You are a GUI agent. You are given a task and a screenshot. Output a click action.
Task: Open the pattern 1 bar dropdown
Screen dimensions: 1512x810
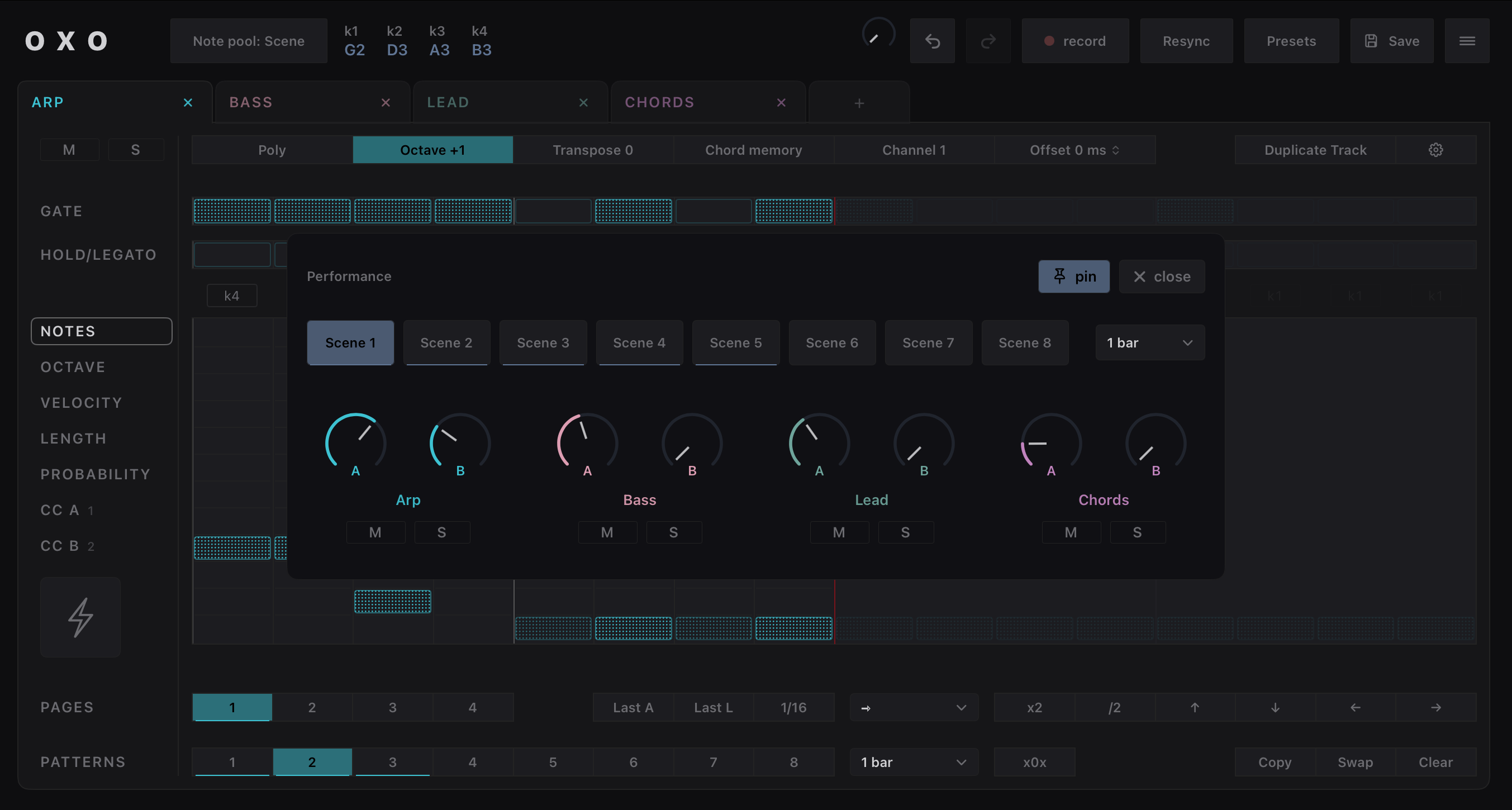click(914, 762)
